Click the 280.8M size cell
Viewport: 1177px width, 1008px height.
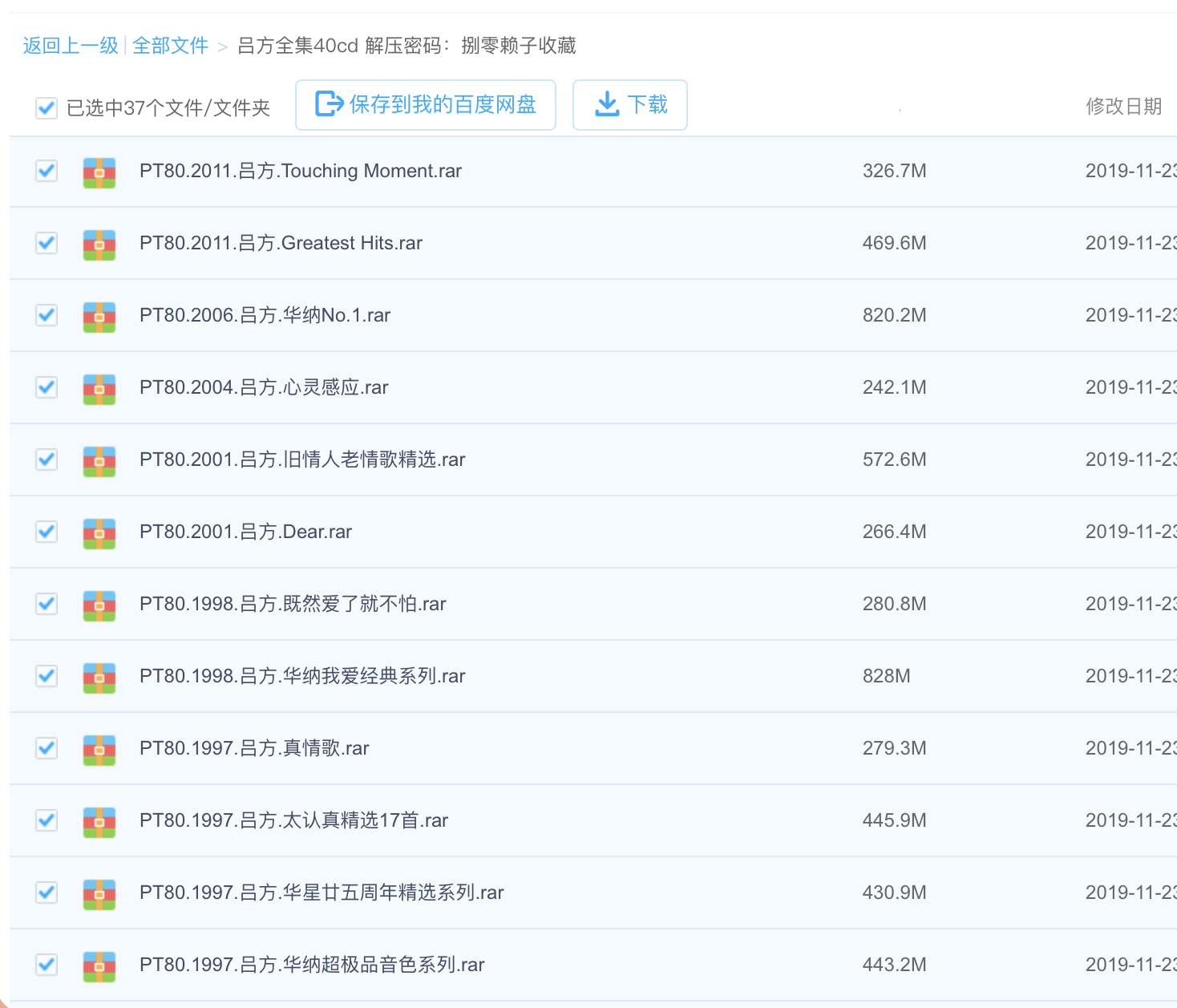click(894, 604)
